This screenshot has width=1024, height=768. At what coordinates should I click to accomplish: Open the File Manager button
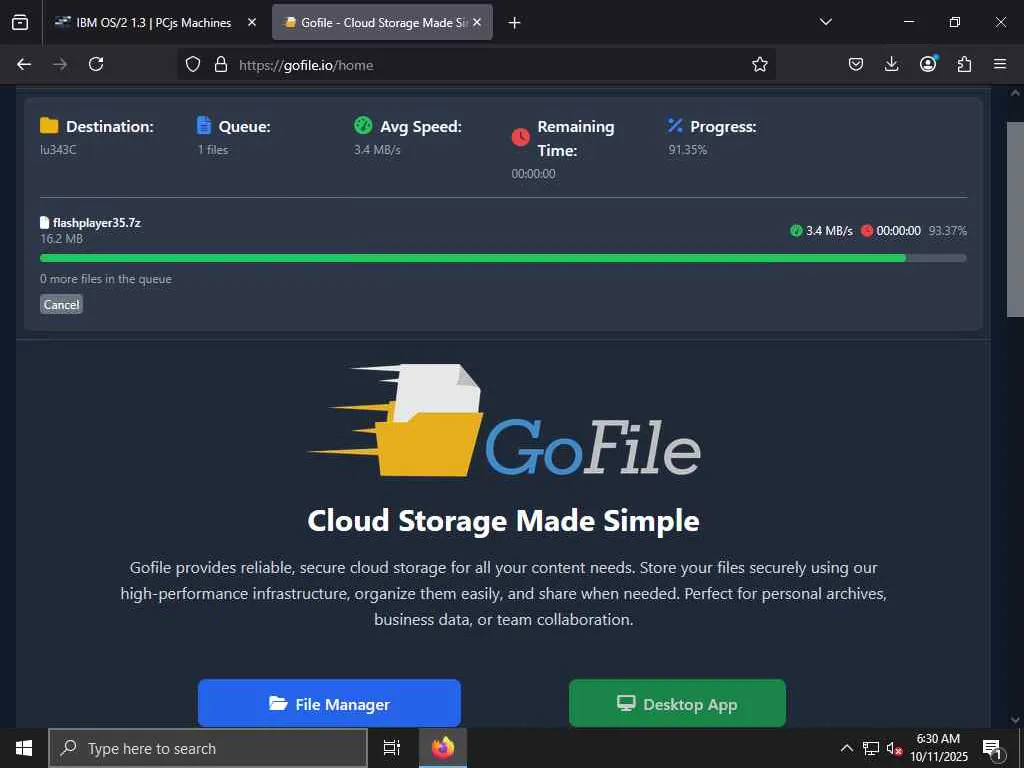pos(329,703)
